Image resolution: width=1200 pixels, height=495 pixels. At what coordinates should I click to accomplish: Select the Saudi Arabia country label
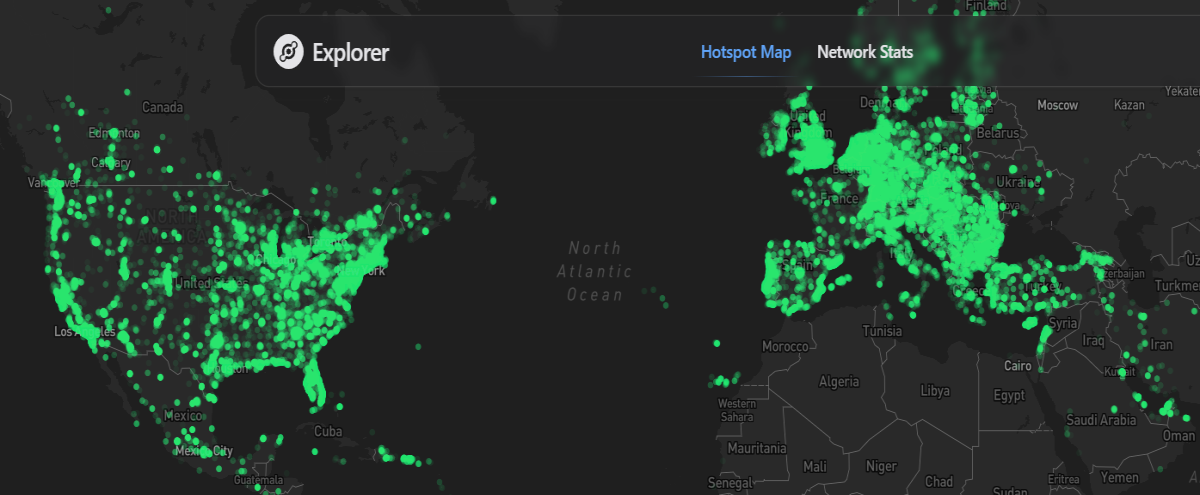pyautogui.click(x=1100, y=420)
